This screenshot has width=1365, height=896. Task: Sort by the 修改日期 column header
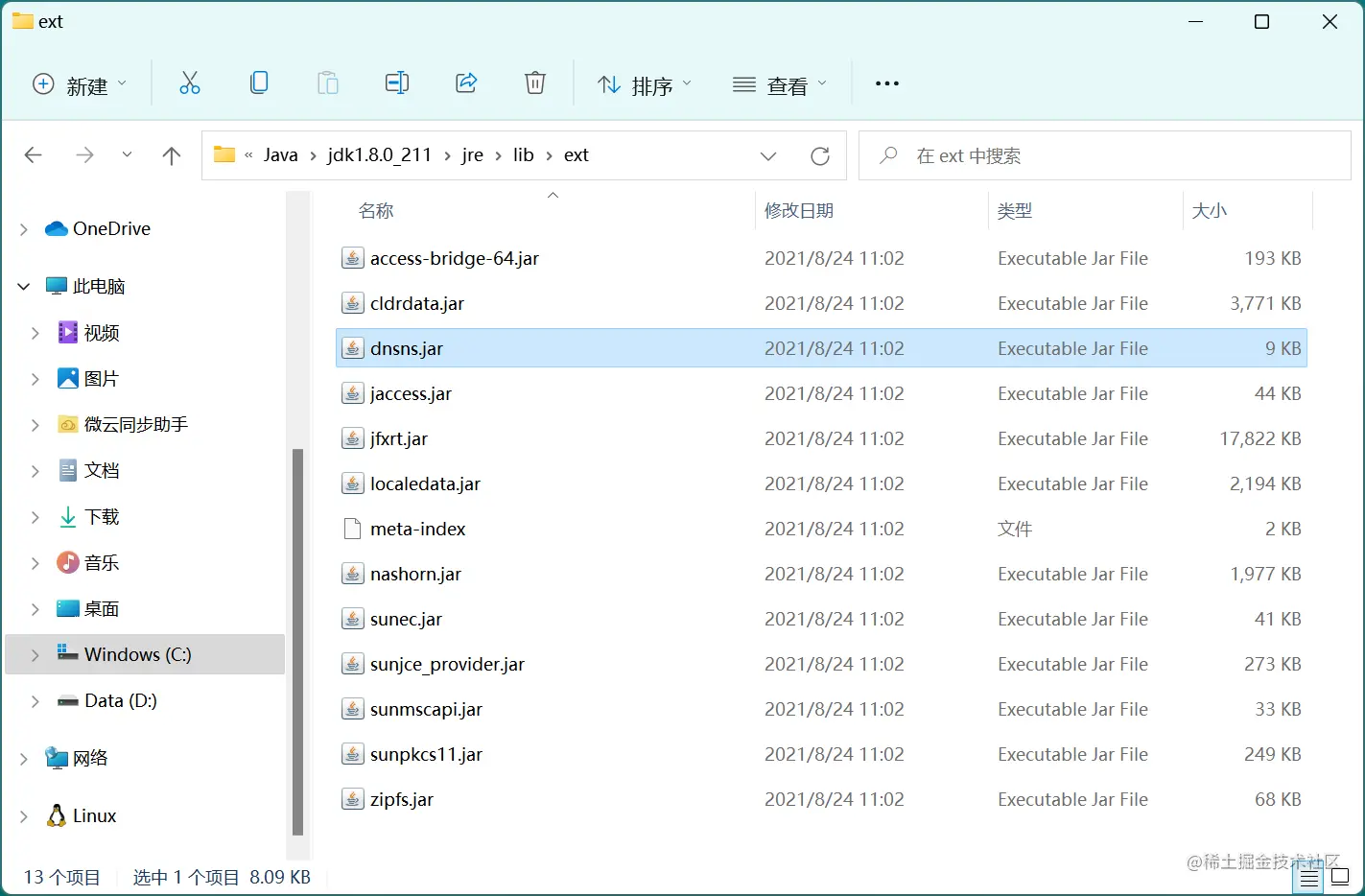799,211
